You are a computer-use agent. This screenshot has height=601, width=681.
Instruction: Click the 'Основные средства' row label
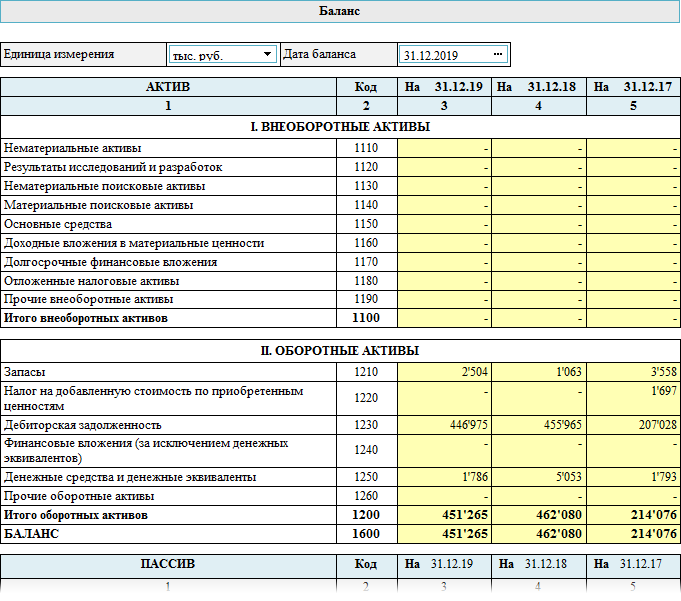click(58, 224)
